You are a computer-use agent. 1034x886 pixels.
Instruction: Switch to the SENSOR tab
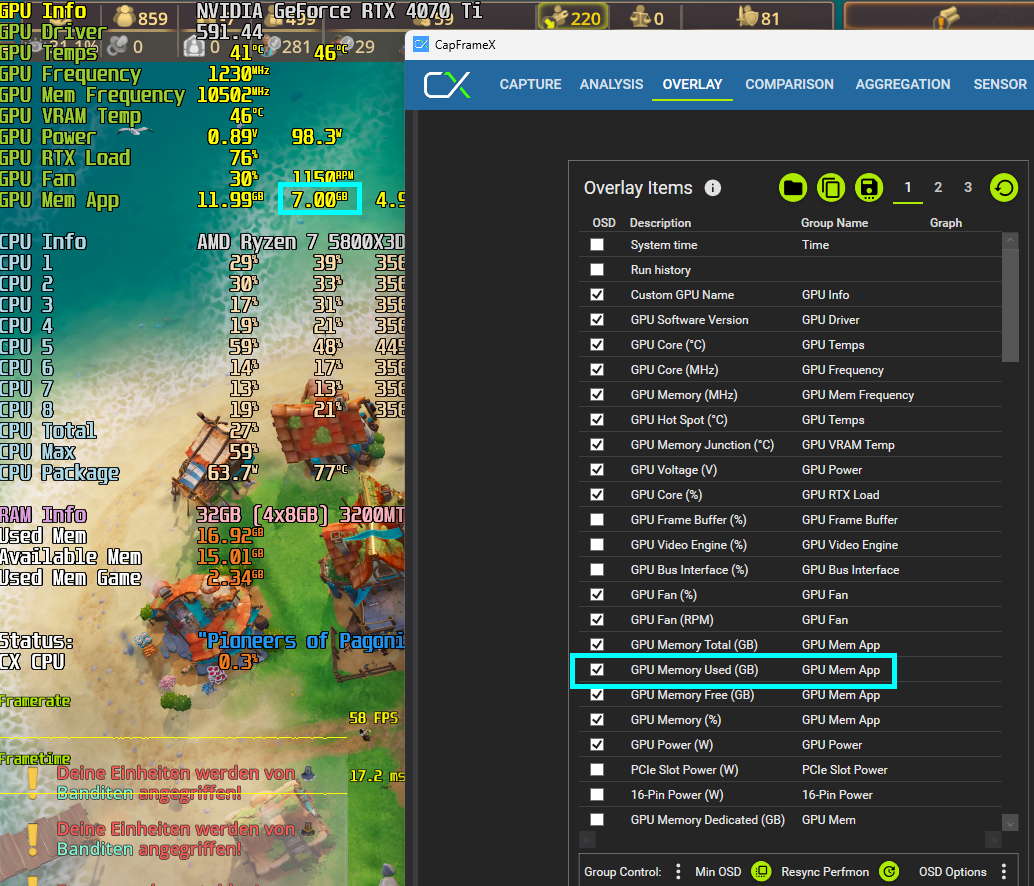point(1000,84)
